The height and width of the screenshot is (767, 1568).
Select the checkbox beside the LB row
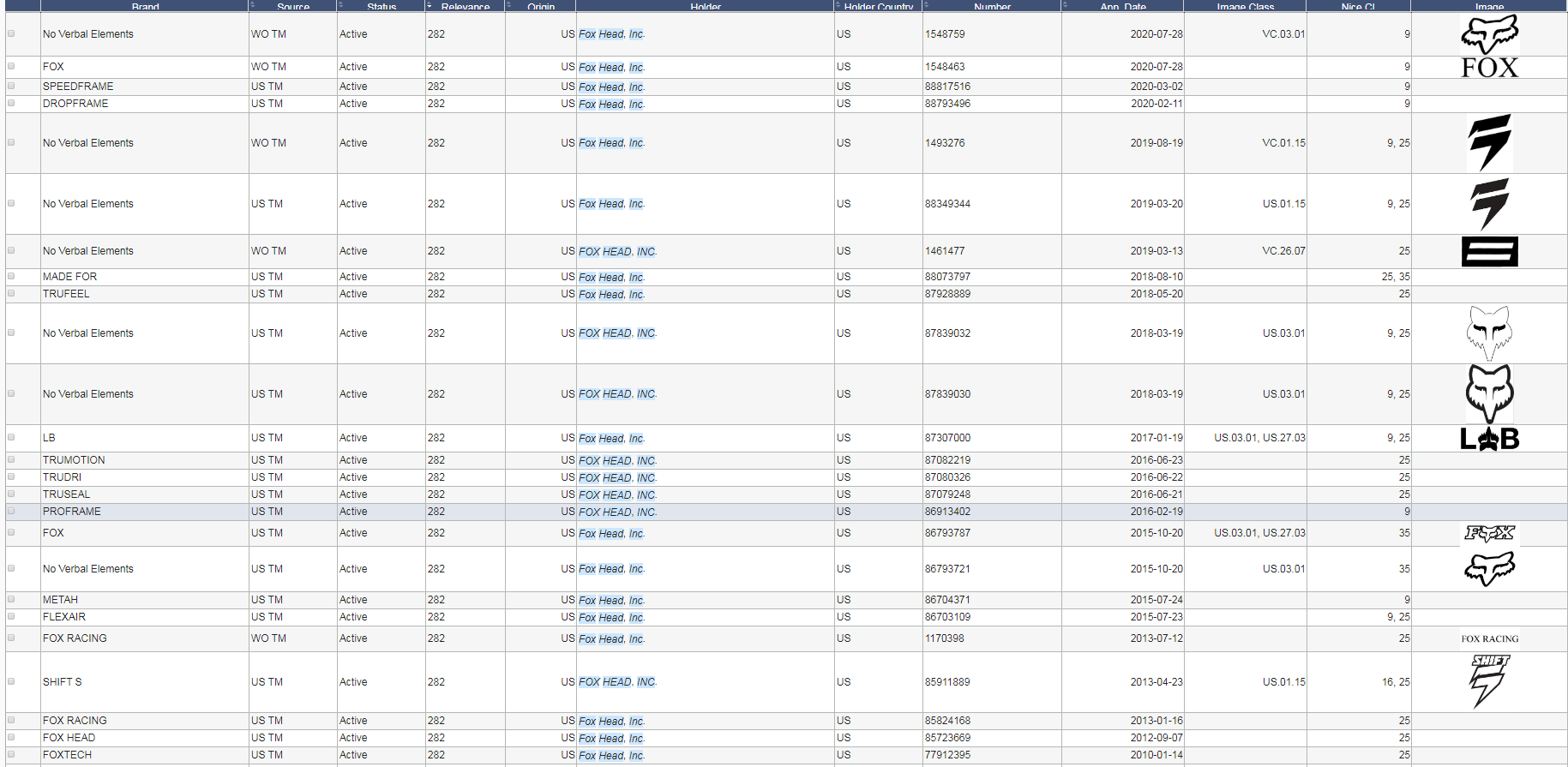point(11,437)
